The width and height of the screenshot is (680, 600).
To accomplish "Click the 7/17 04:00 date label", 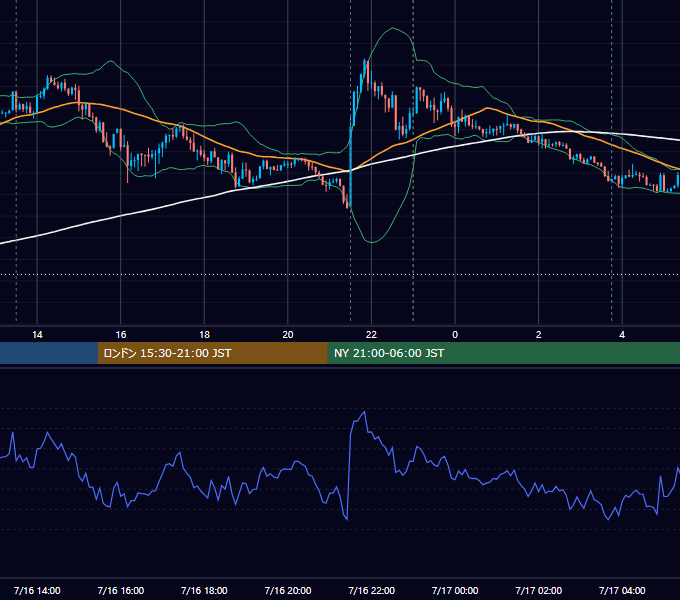I will 622,590.
